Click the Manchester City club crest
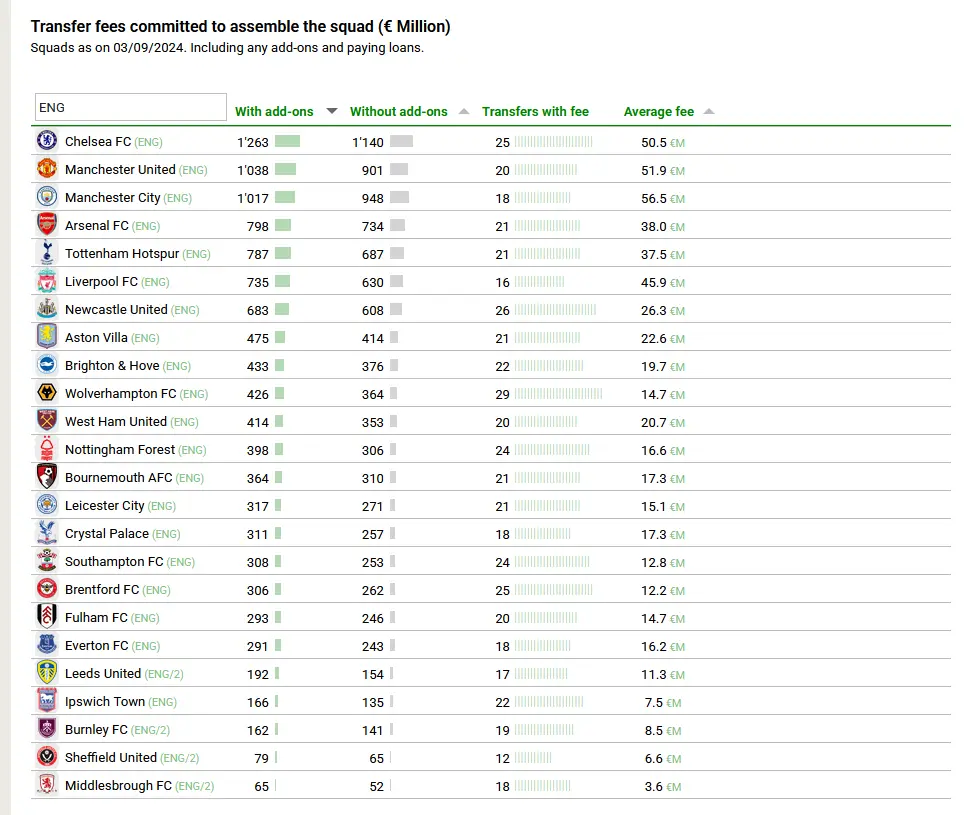970x815 pixels. coord(46,196)
